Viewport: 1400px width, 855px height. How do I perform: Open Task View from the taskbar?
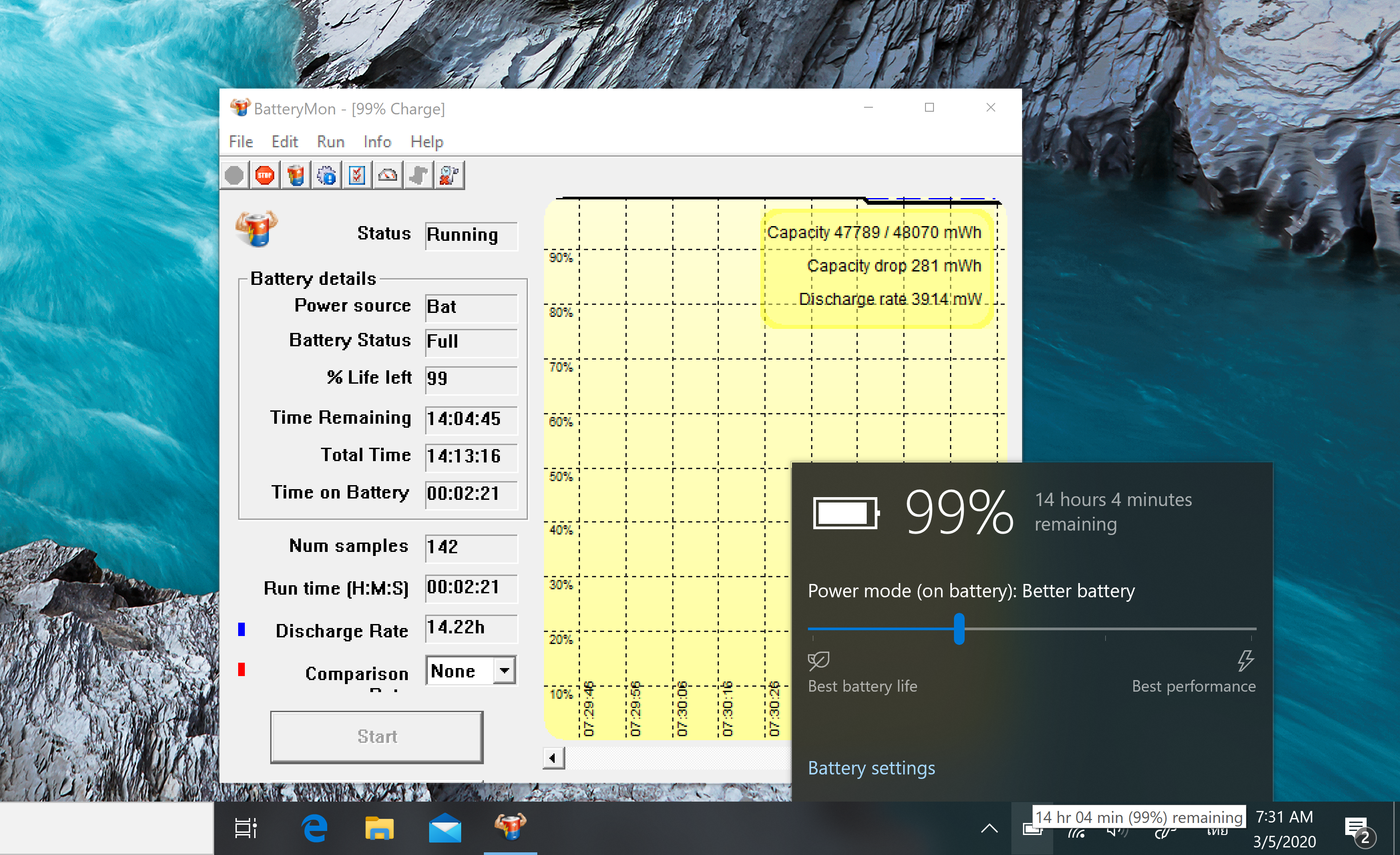tap(246, 828)
